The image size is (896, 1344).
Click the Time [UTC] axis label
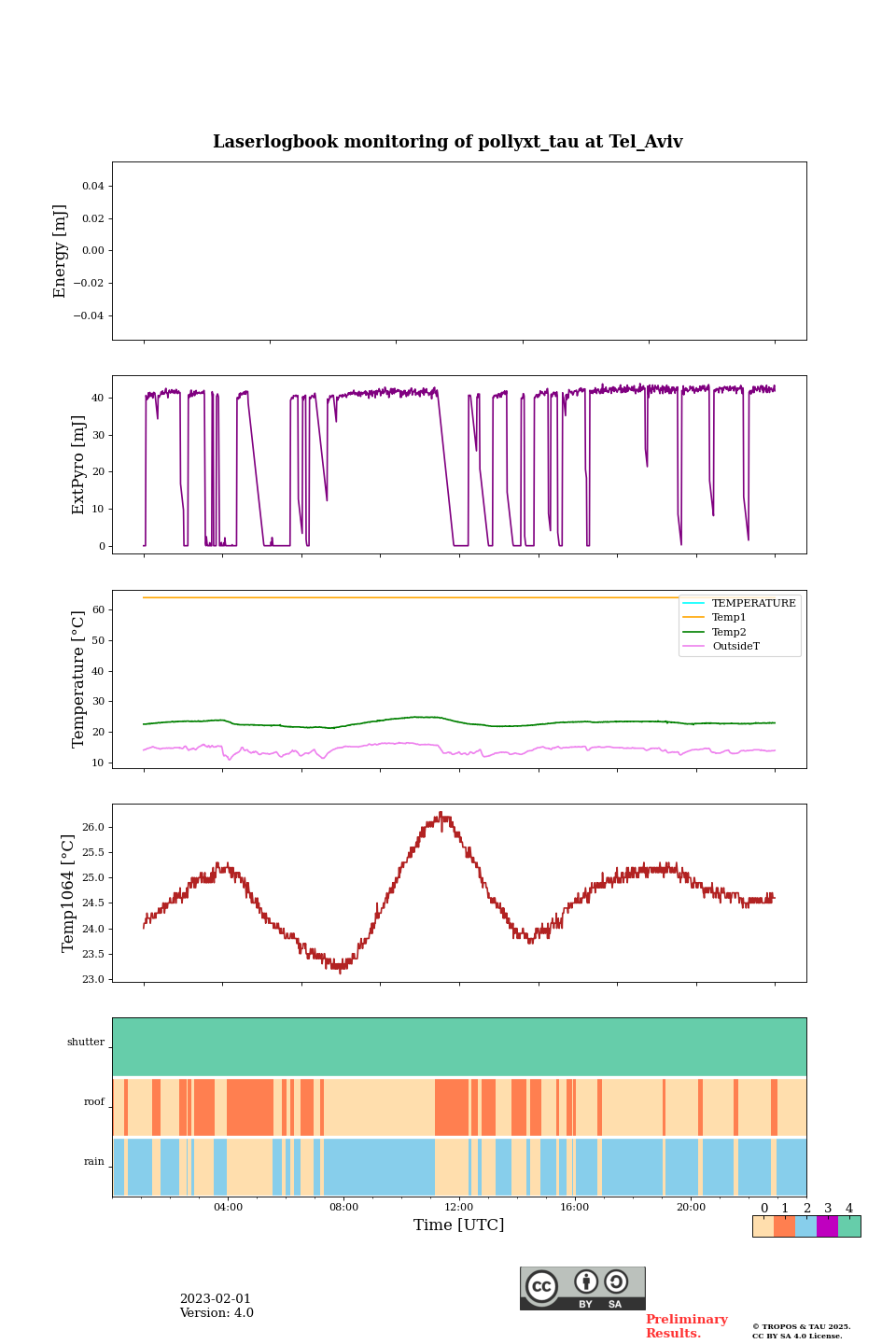pos(459,1225)
